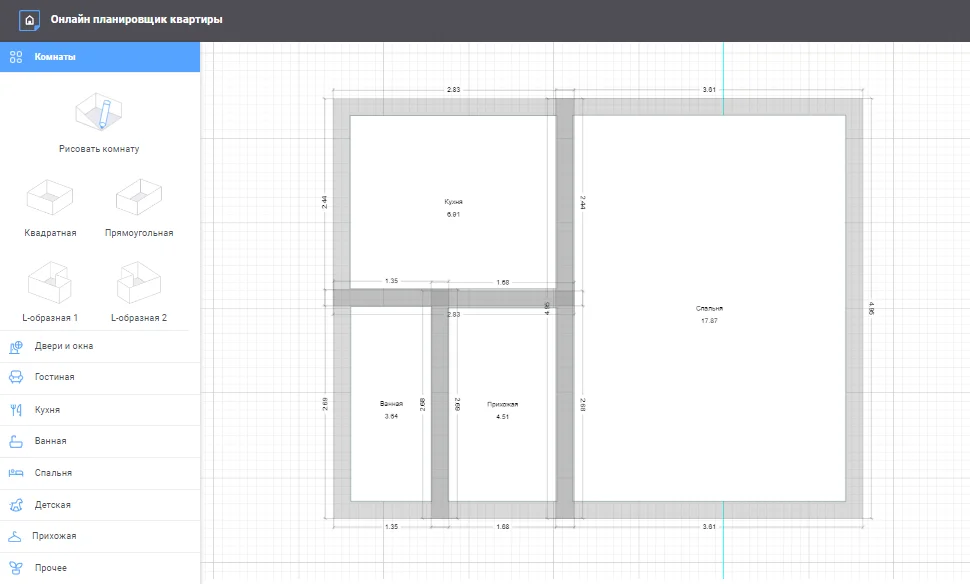Click the cutlery icon beside Кухня
This screenshot has height=584, width=970.
click(x=16, y=409)
